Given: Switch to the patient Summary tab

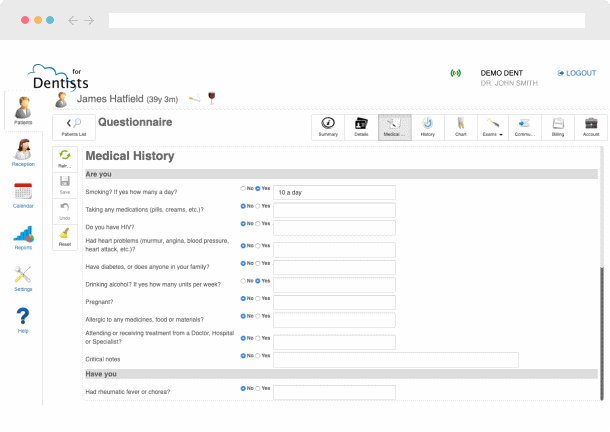Looking at the screenshot, I should 328,126.
